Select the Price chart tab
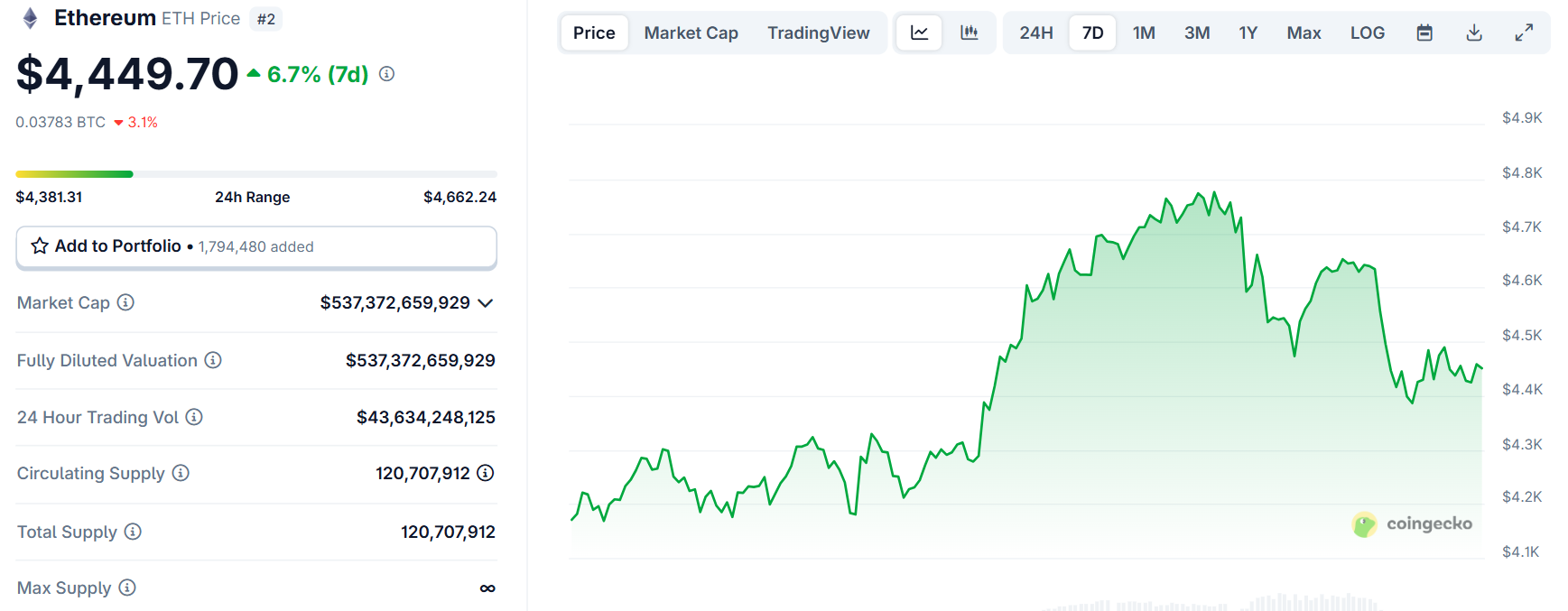Viewport: 1568px width, 611px height. point(594,32)
